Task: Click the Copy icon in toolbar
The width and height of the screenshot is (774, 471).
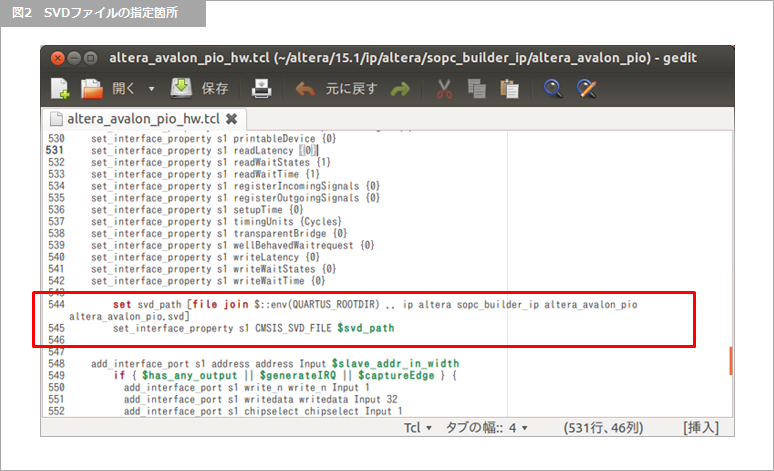Action: (x=477, y=89)
